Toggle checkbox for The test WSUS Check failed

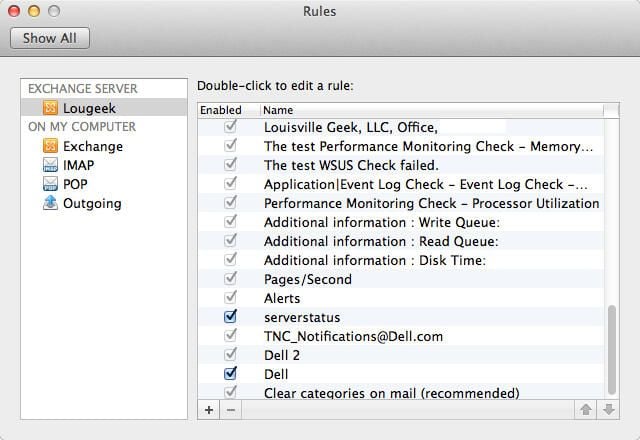click(x=231, y=164)
